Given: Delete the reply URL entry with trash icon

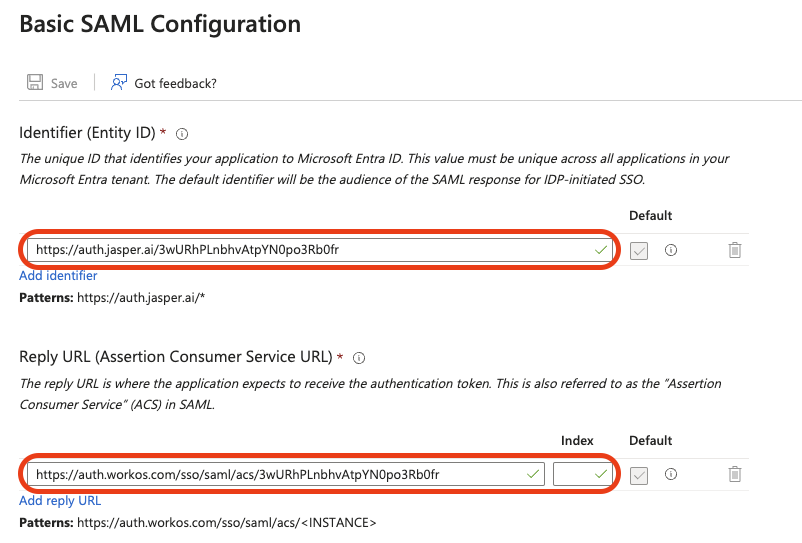Looking at the screenshot, I should coord(735,474).
